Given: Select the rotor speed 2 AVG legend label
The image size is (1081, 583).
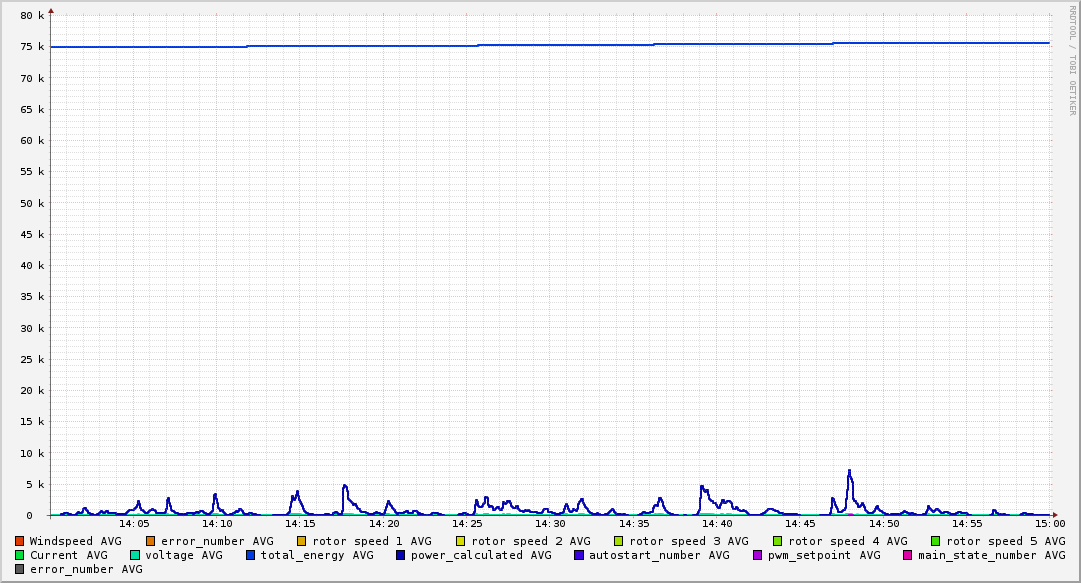Looking at the screenshot, I should (530, 541).
